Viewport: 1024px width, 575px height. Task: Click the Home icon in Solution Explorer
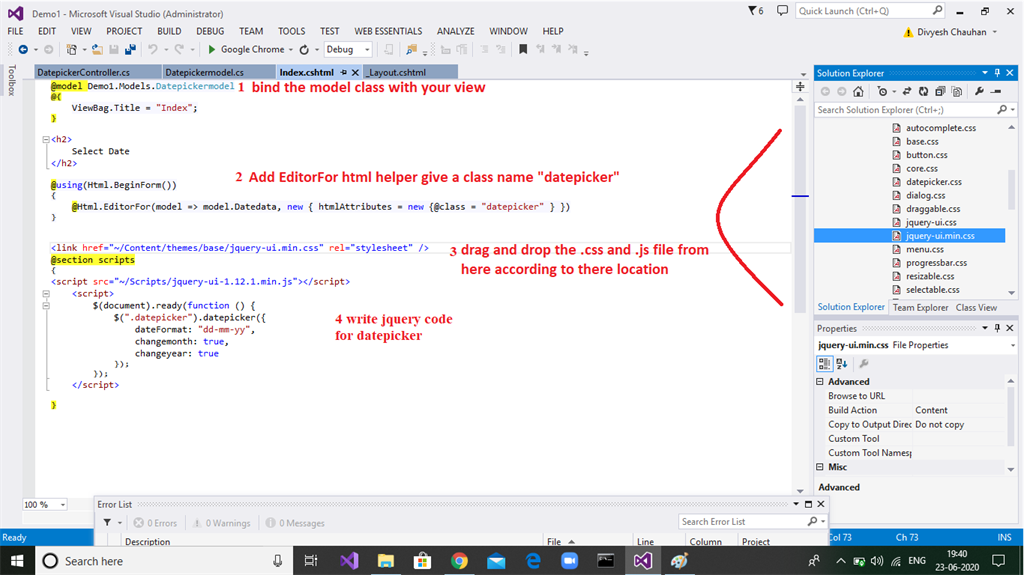(858, 91)
